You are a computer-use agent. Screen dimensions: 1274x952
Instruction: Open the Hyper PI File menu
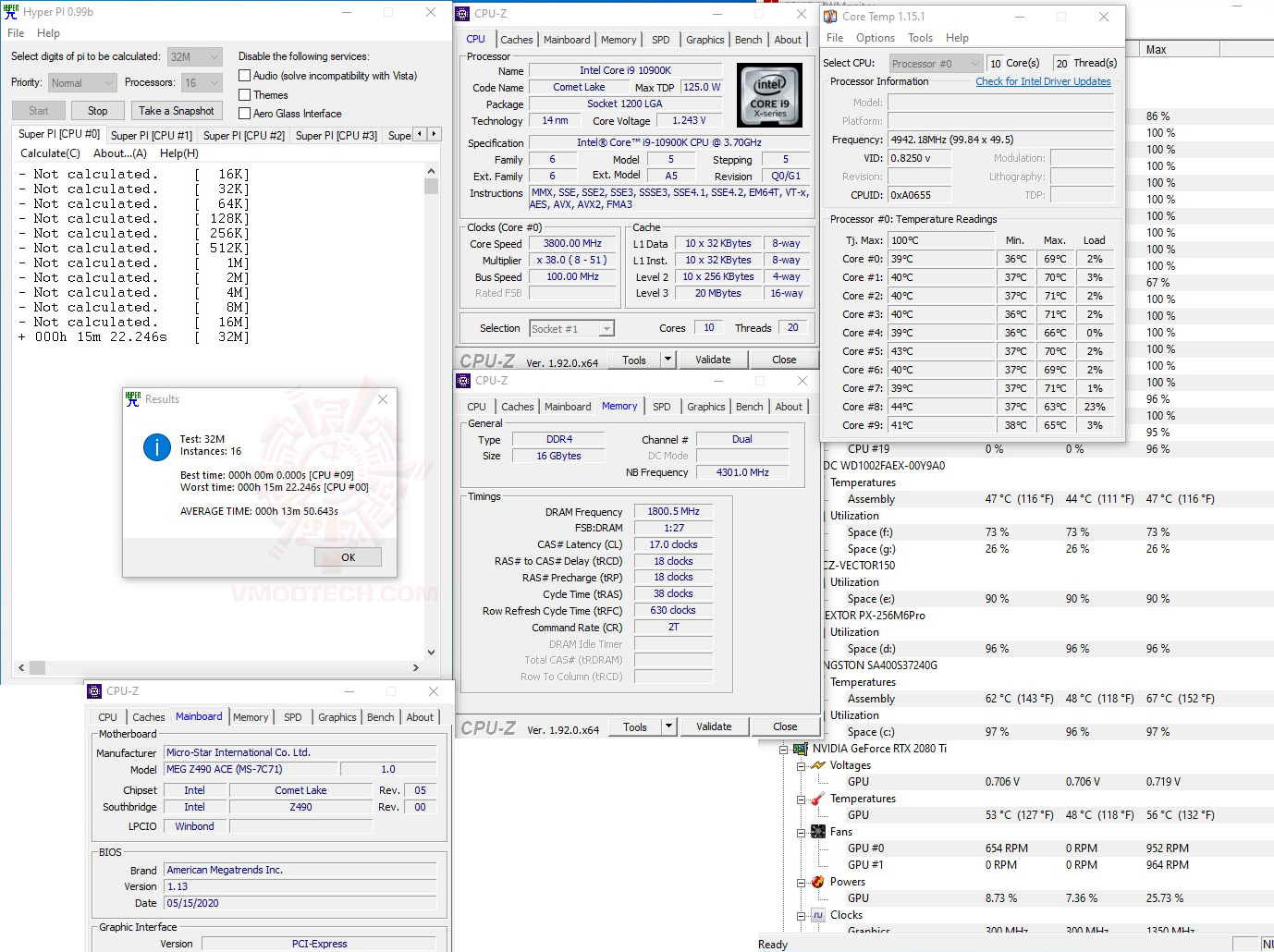(x=16, y=33)
